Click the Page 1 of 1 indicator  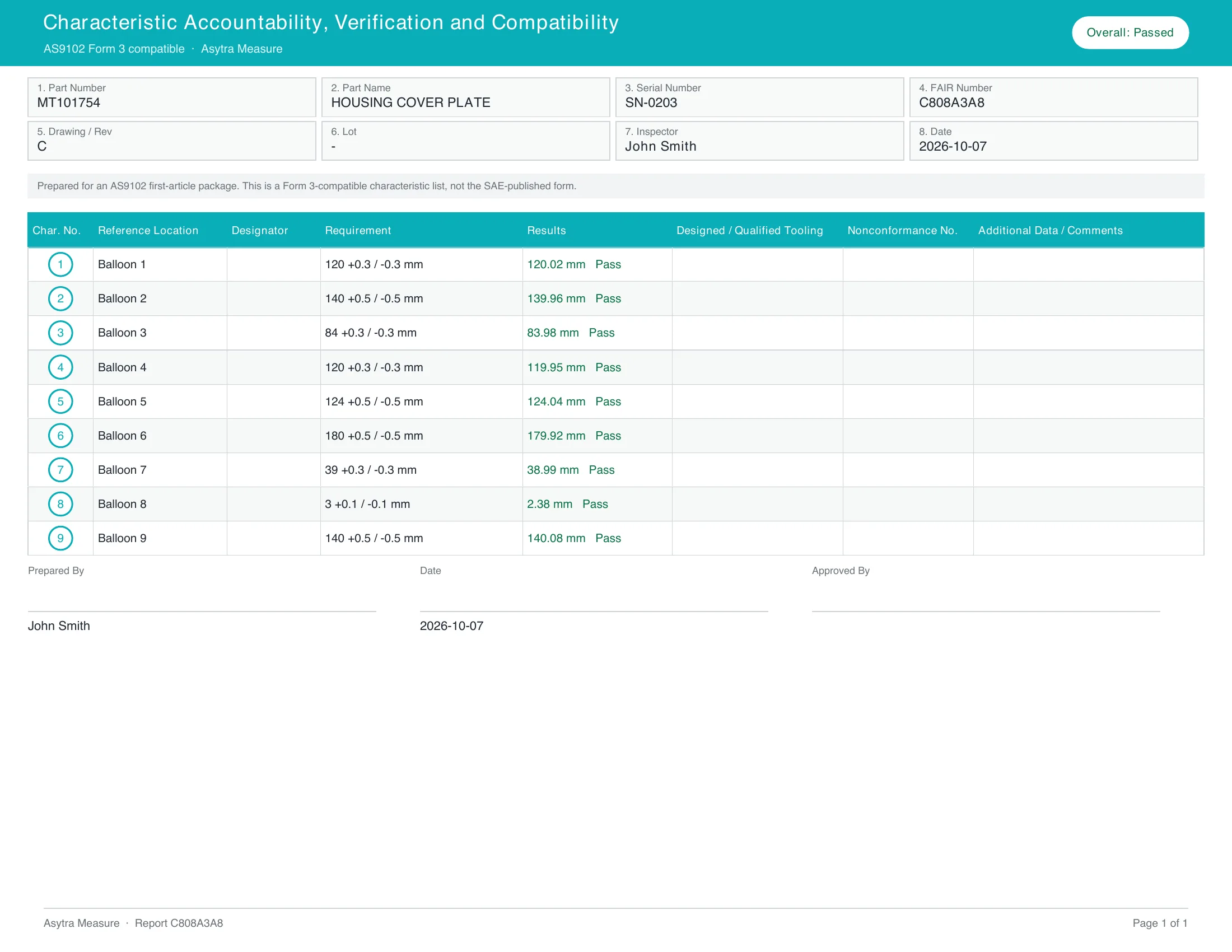1160,923
